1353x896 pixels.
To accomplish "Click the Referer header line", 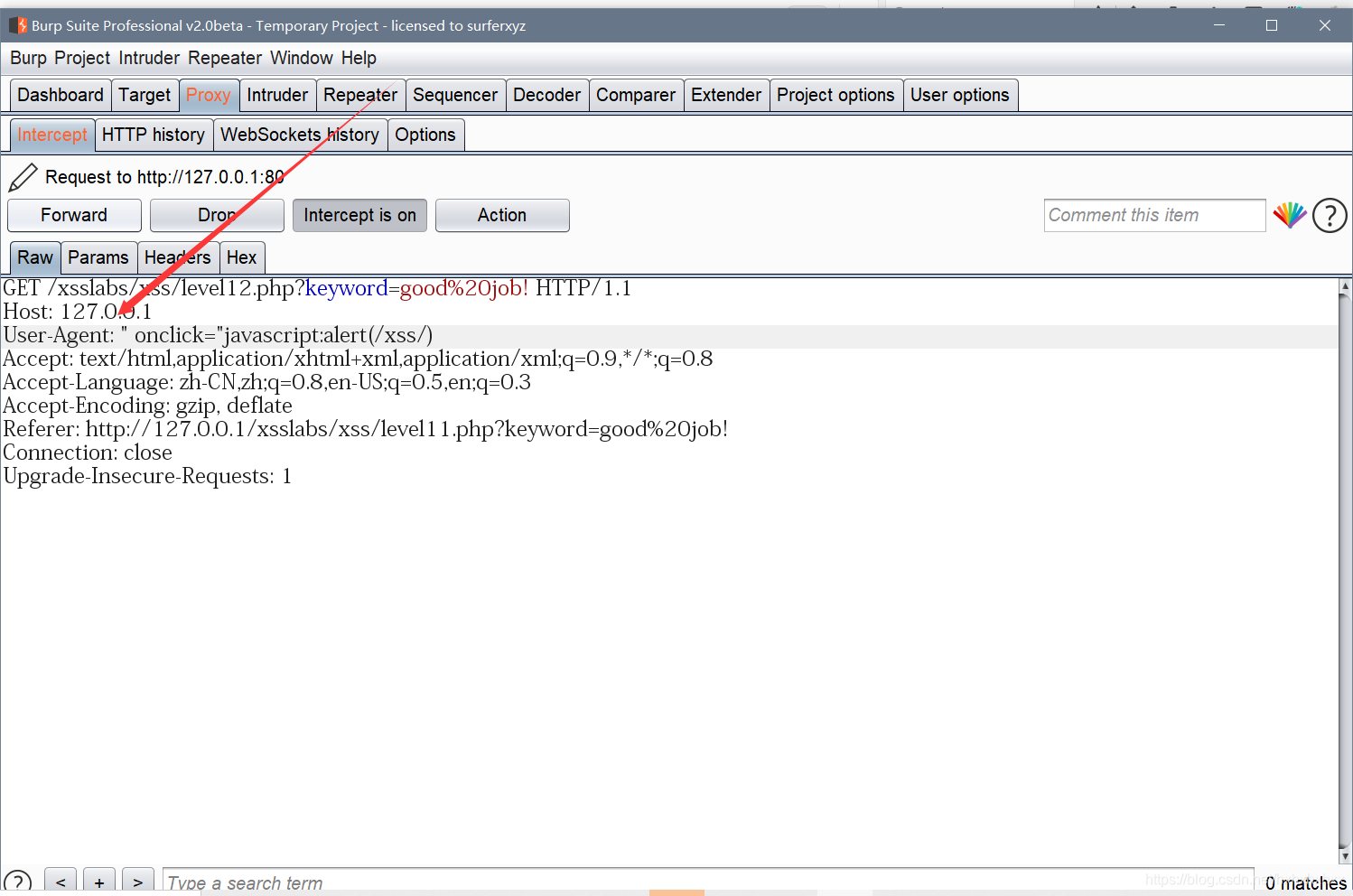I will point(366,429).
